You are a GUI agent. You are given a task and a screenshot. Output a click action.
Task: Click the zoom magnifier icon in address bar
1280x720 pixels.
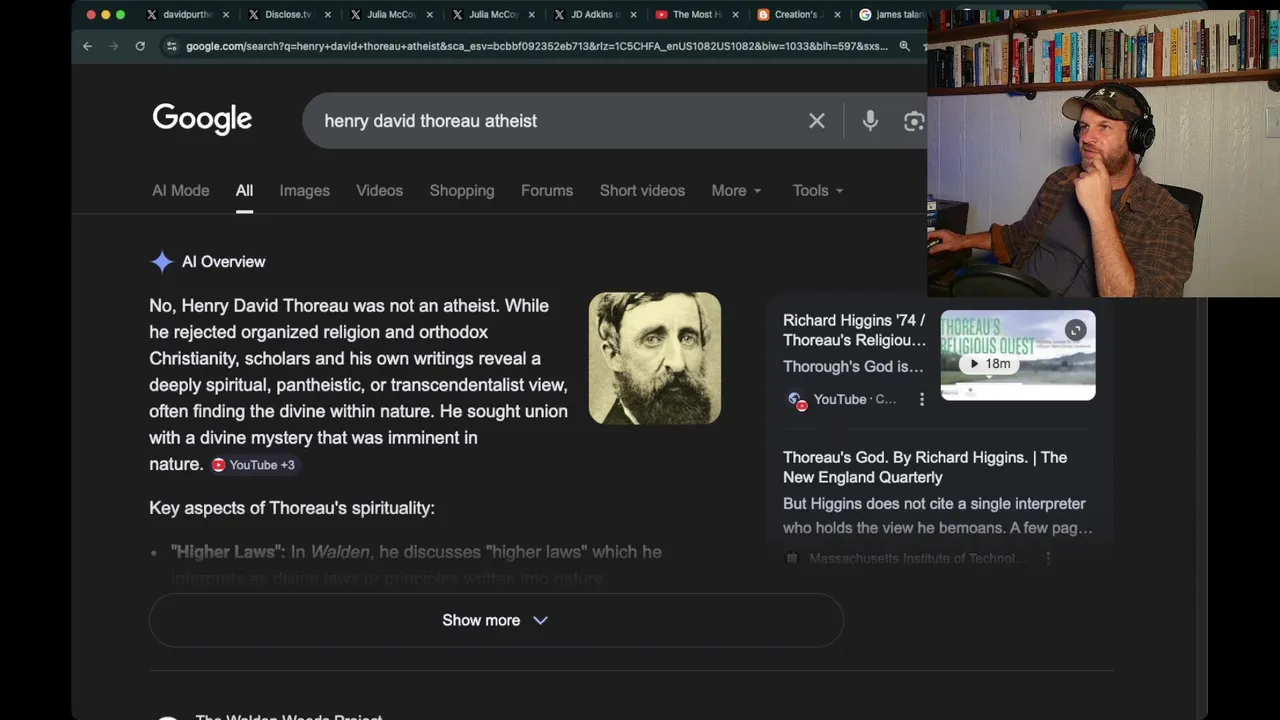[904, 46]
